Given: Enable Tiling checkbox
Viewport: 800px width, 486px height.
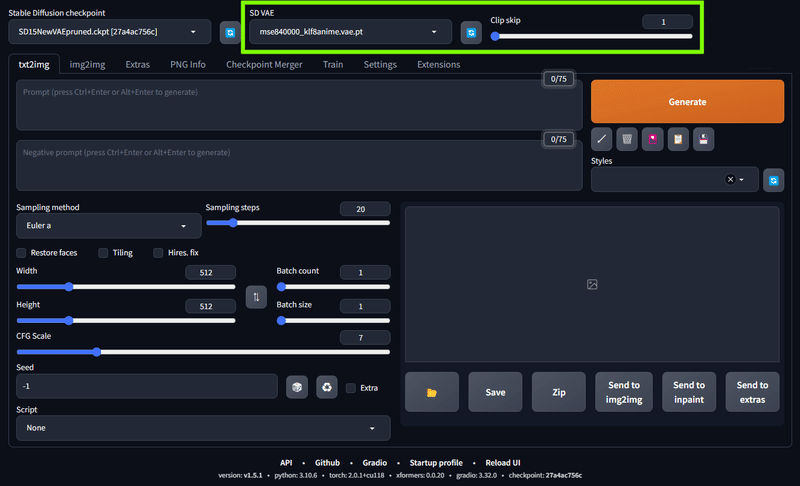Looking at the screenshot, I should [x=103, y=253].
